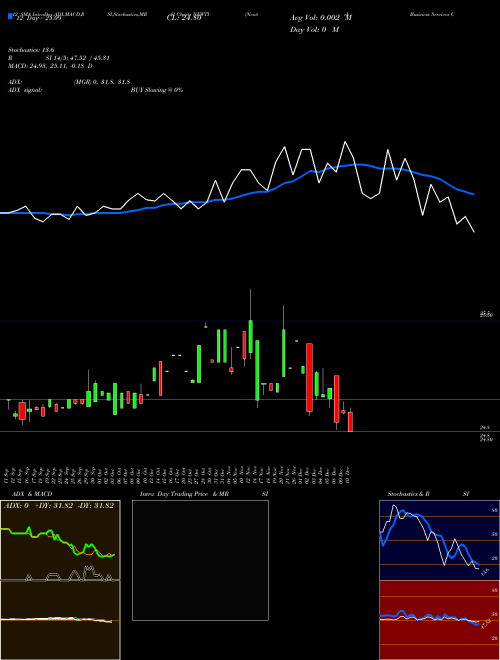The height and width of the screenshot is (660, 500).
Task: Click the 25.50 price level label on the right axis
Action: [486, 314]
